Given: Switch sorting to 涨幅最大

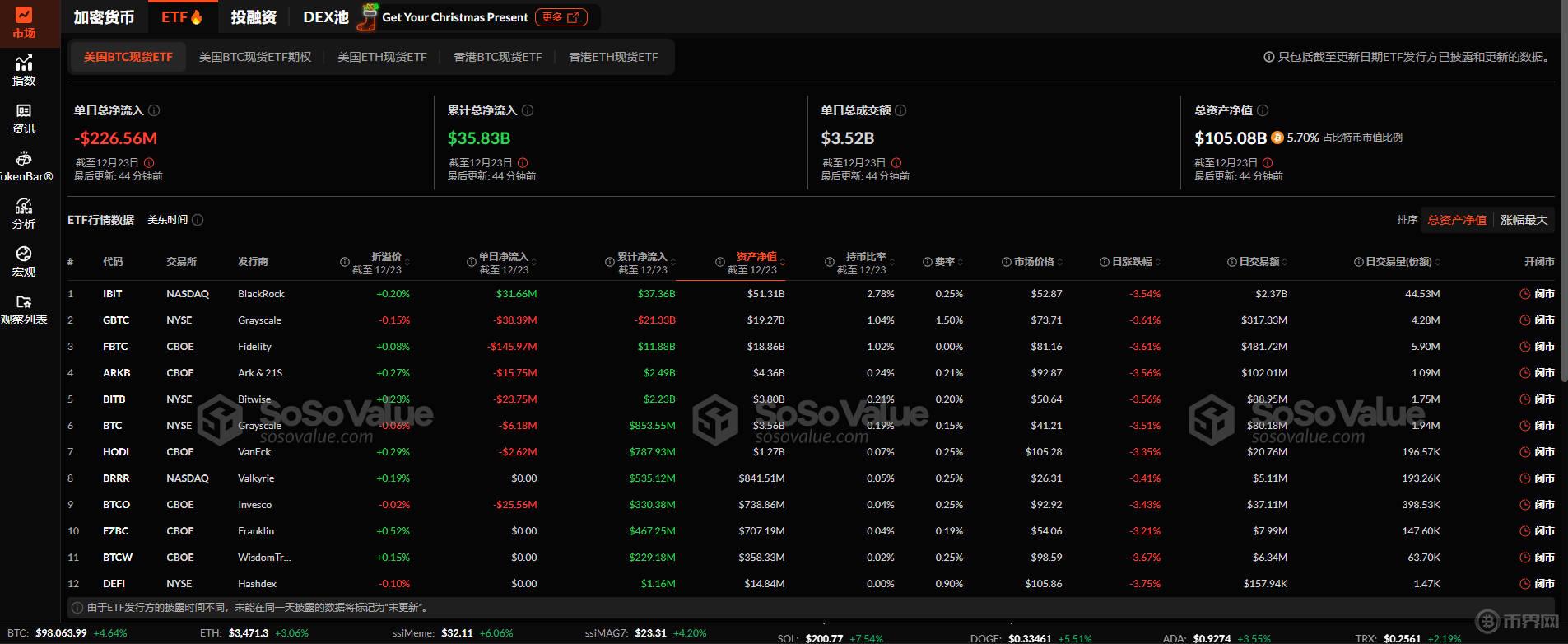Looking at the screenshot, I should [1524, 220].
